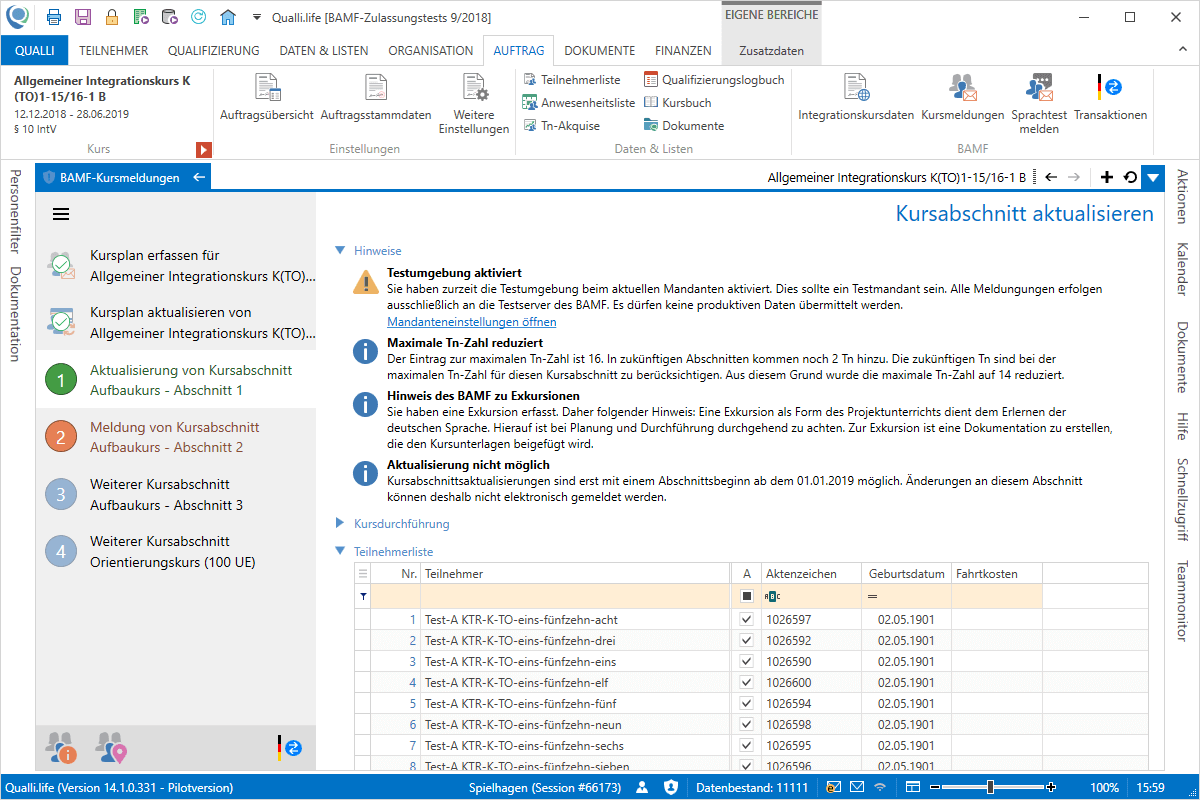Click the purple save disk icon
Viewport: 1200px width, 800px height.
pos(83,17)
